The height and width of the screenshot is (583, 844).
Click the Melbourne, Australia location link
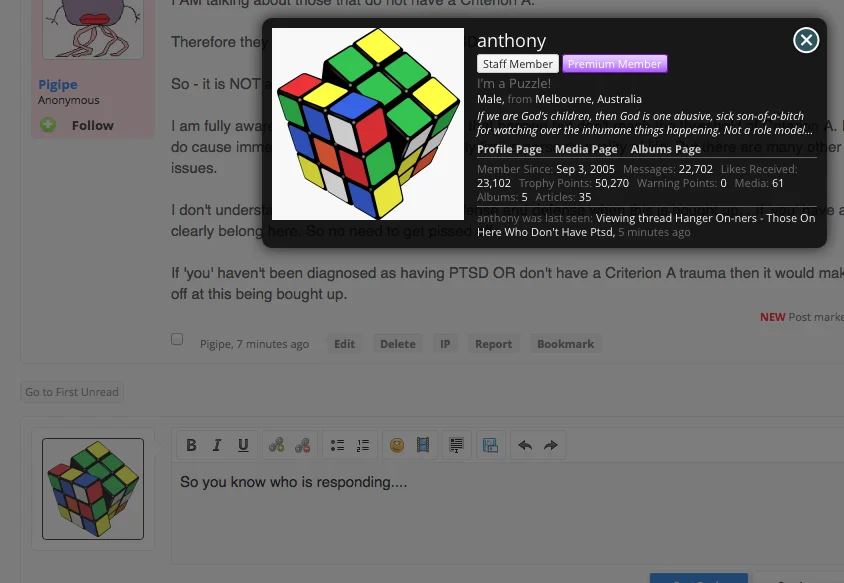pyautogui.click(x=588, y=99)
